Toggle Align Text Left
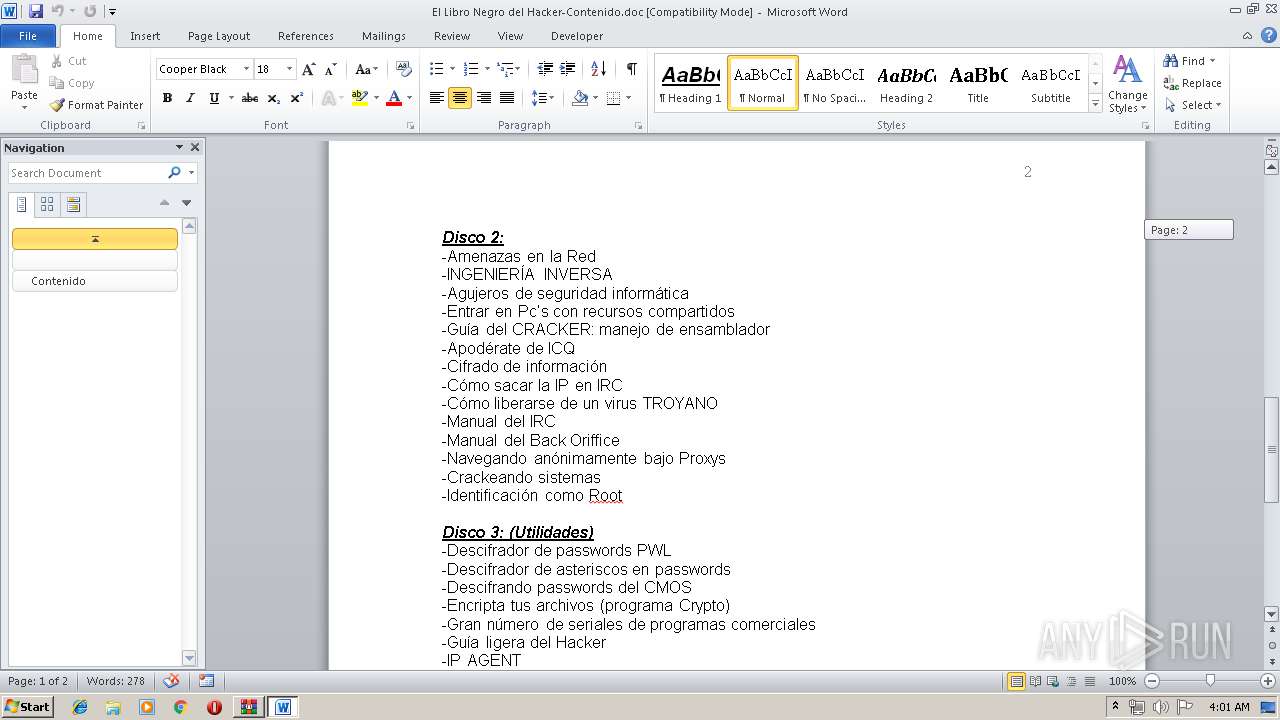This screenshot has height=720, width=1280. coord(437,98)
